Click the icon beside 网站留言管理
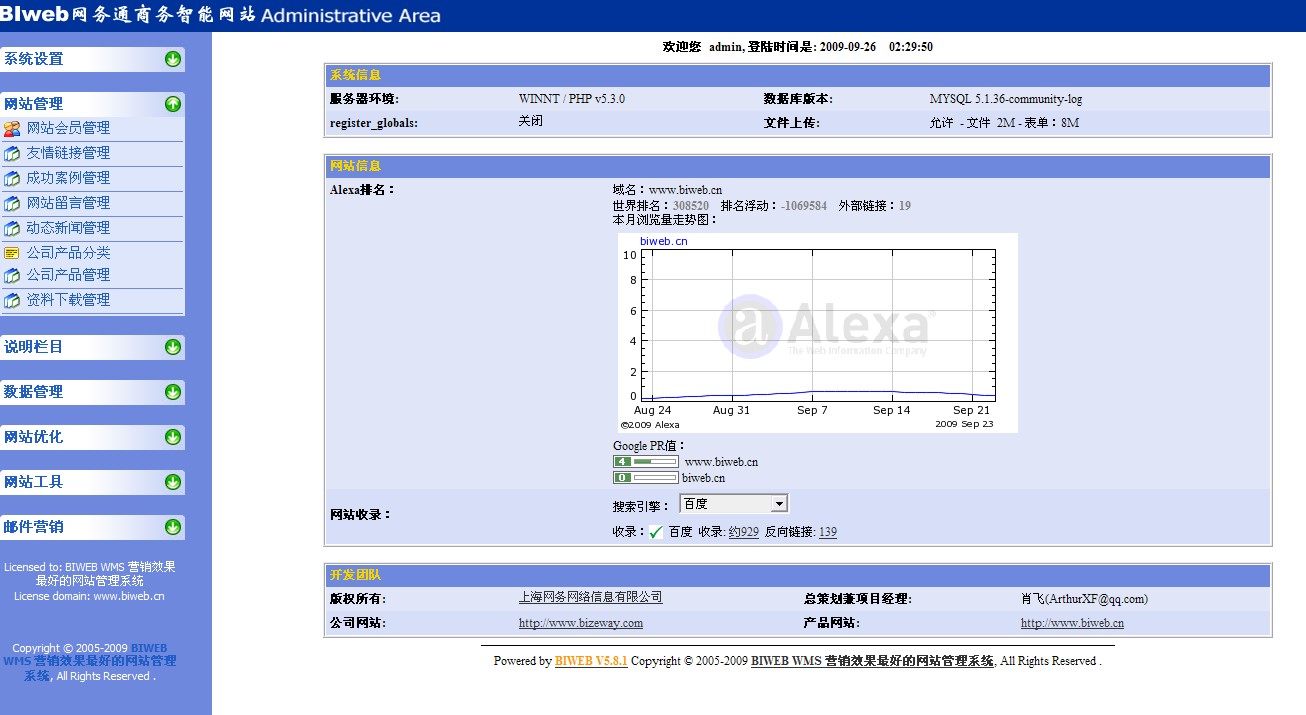 12,203
